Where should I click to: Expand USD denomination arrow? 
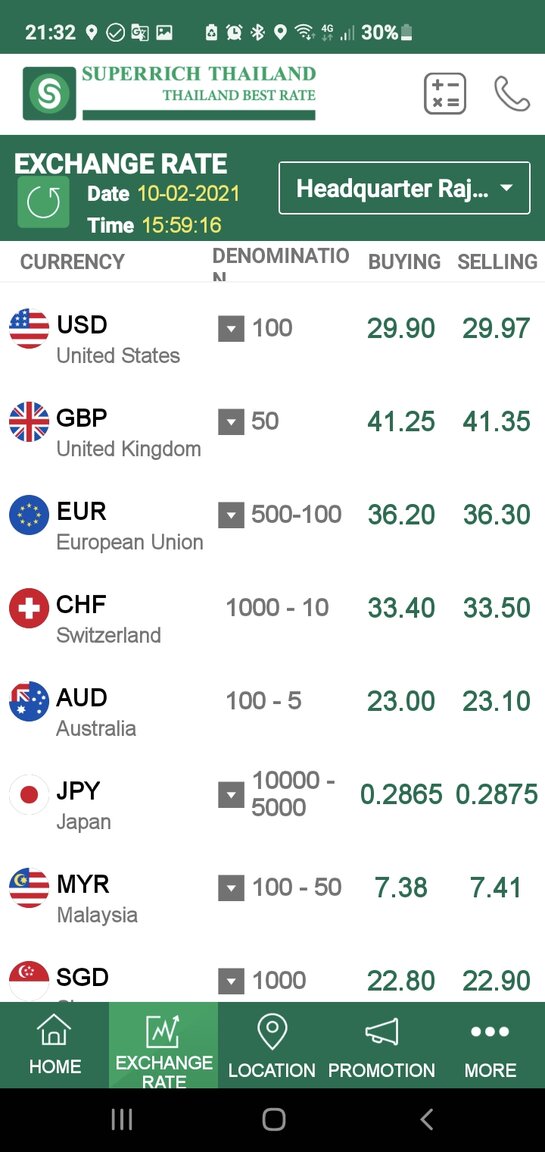coord(231,329)
